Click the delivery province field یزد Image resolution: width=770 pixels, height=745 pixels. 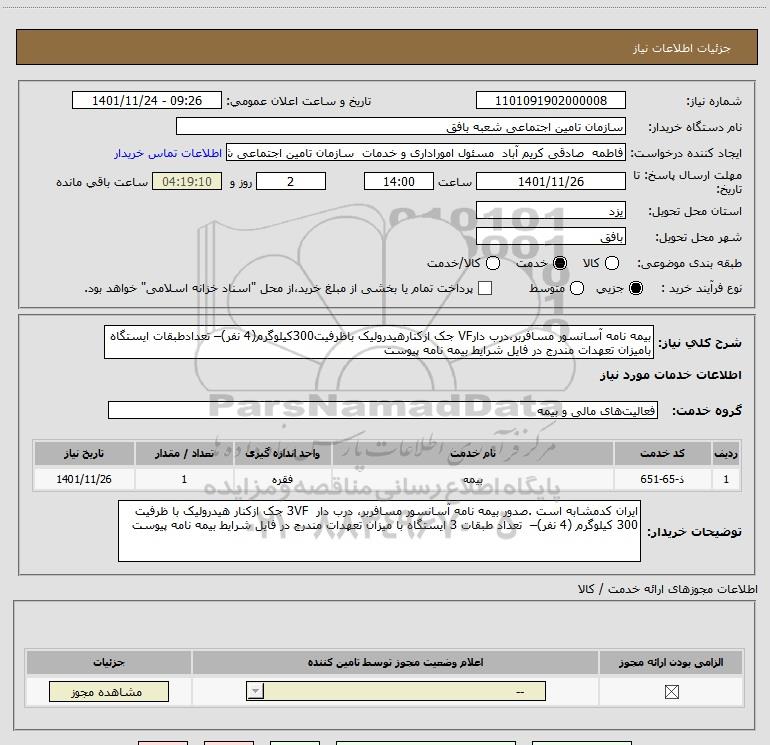click(x=550, y=211)
